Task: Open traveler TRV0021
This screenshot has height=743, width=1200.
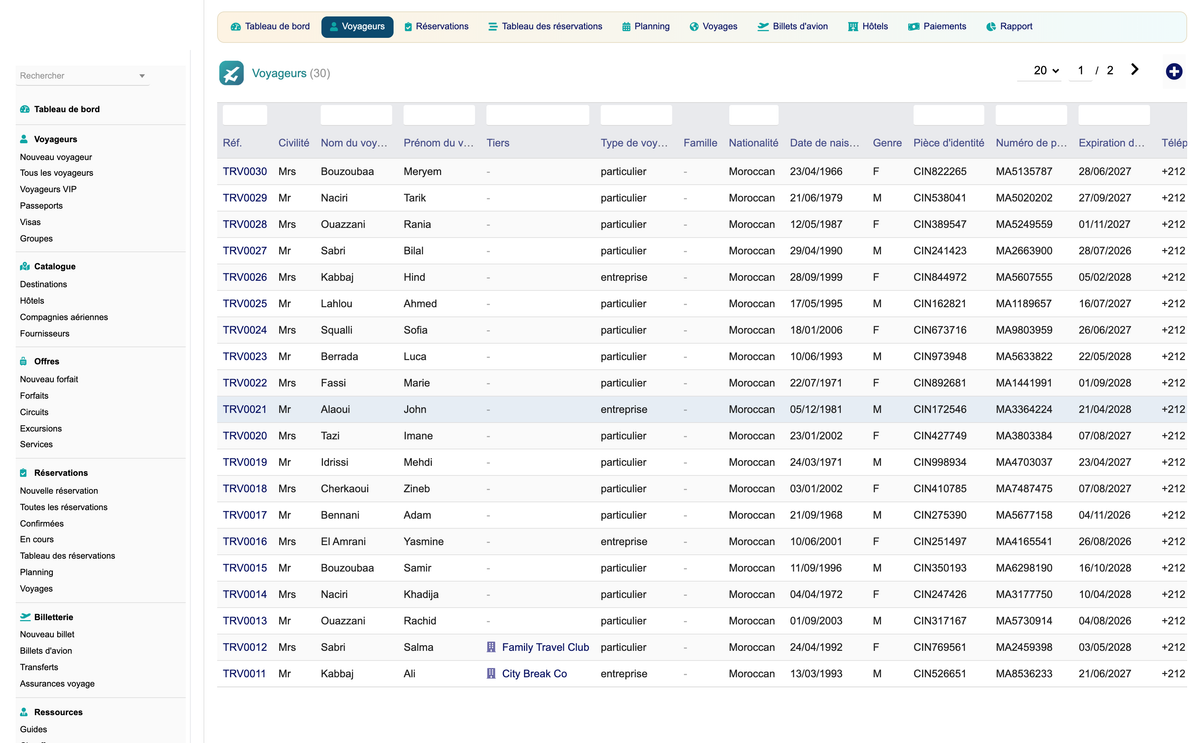Action: (245, 410)
